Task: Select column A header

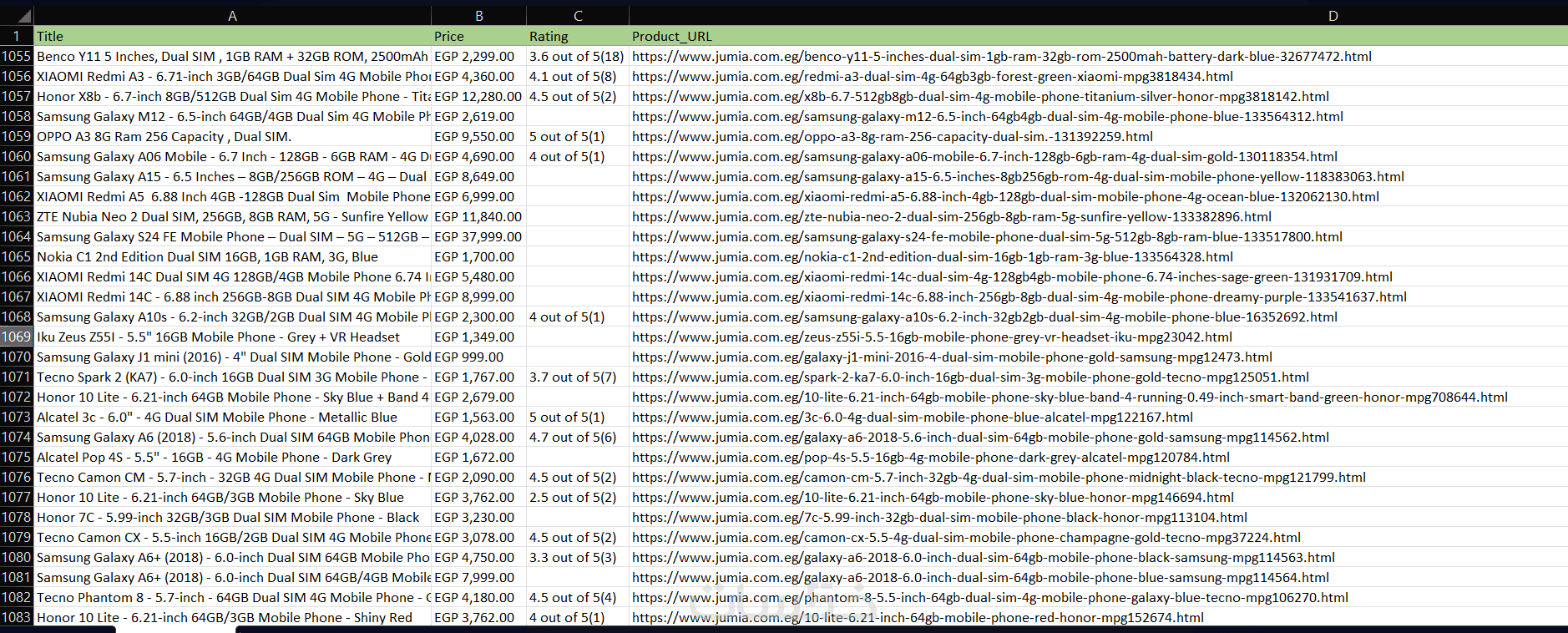Action: click(232, 16)
